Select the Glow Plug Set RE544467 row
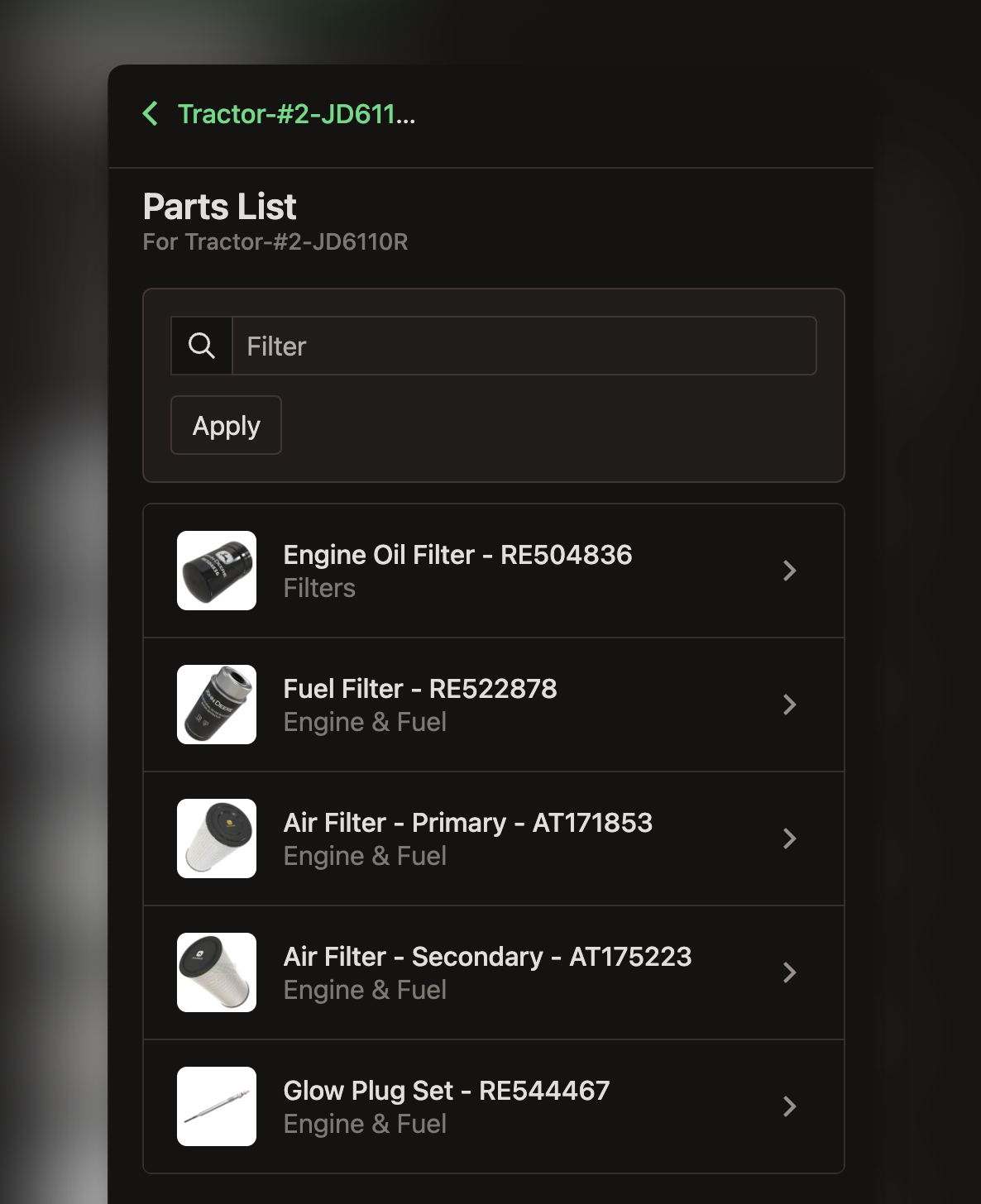 pos(493,1106)
